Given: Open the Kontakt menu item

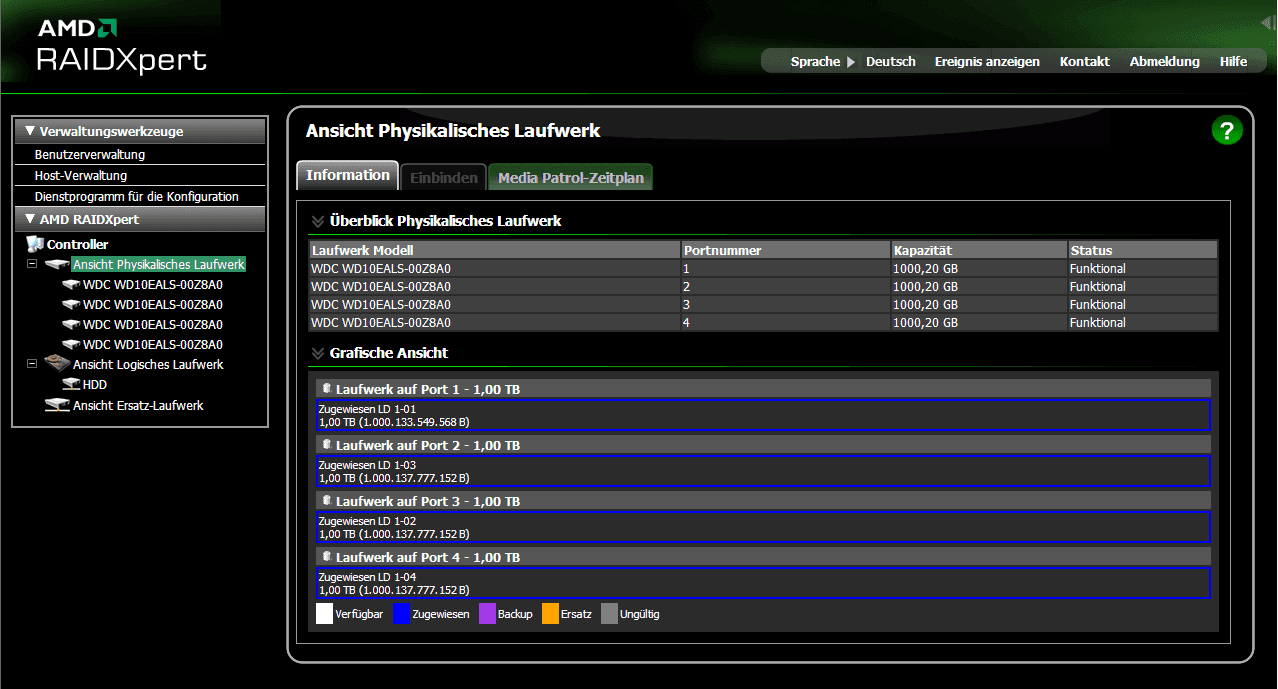Looking at the screenshot, I should coord(1085,62).
